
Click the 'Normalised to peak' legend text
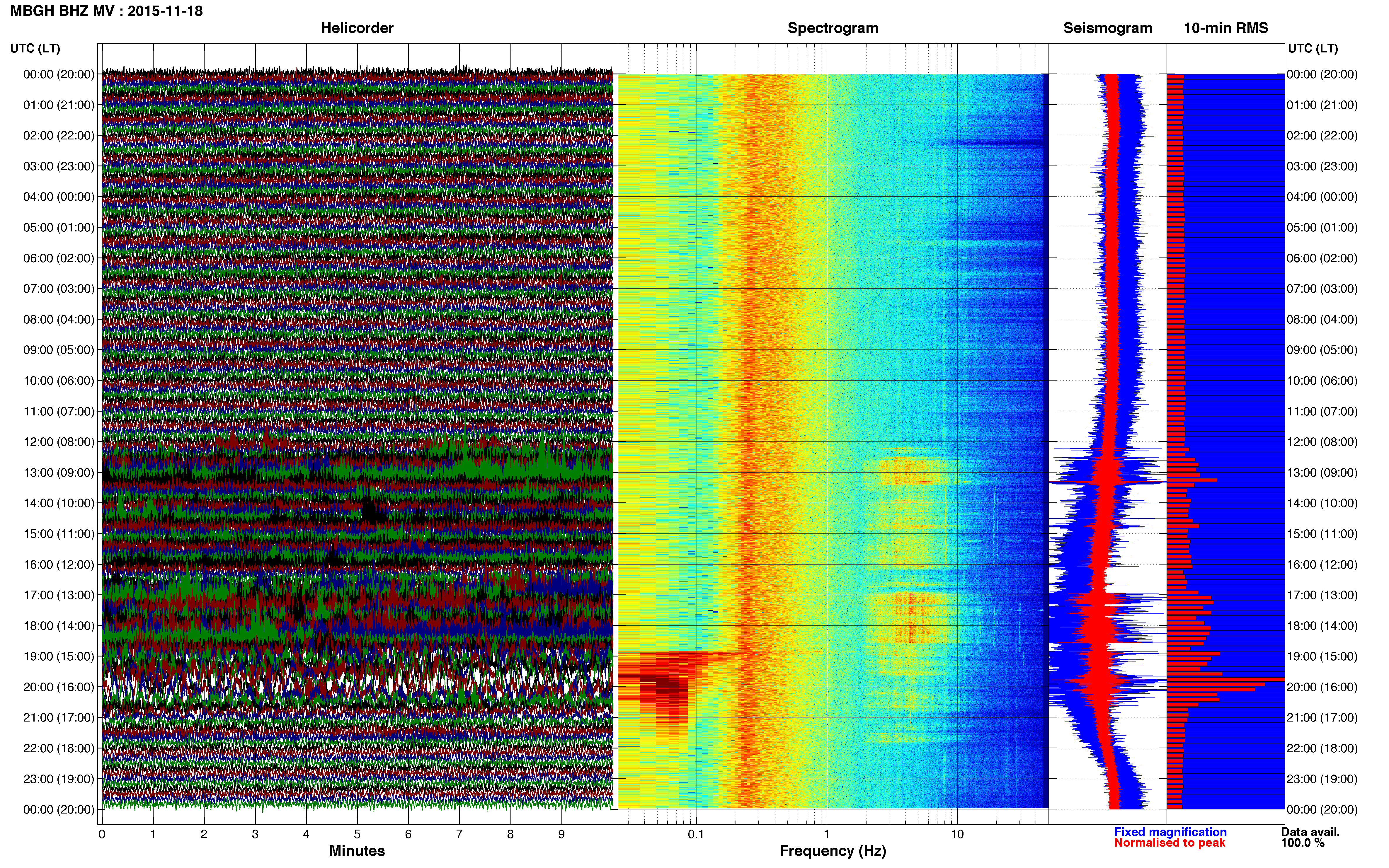click(1170, 843)
